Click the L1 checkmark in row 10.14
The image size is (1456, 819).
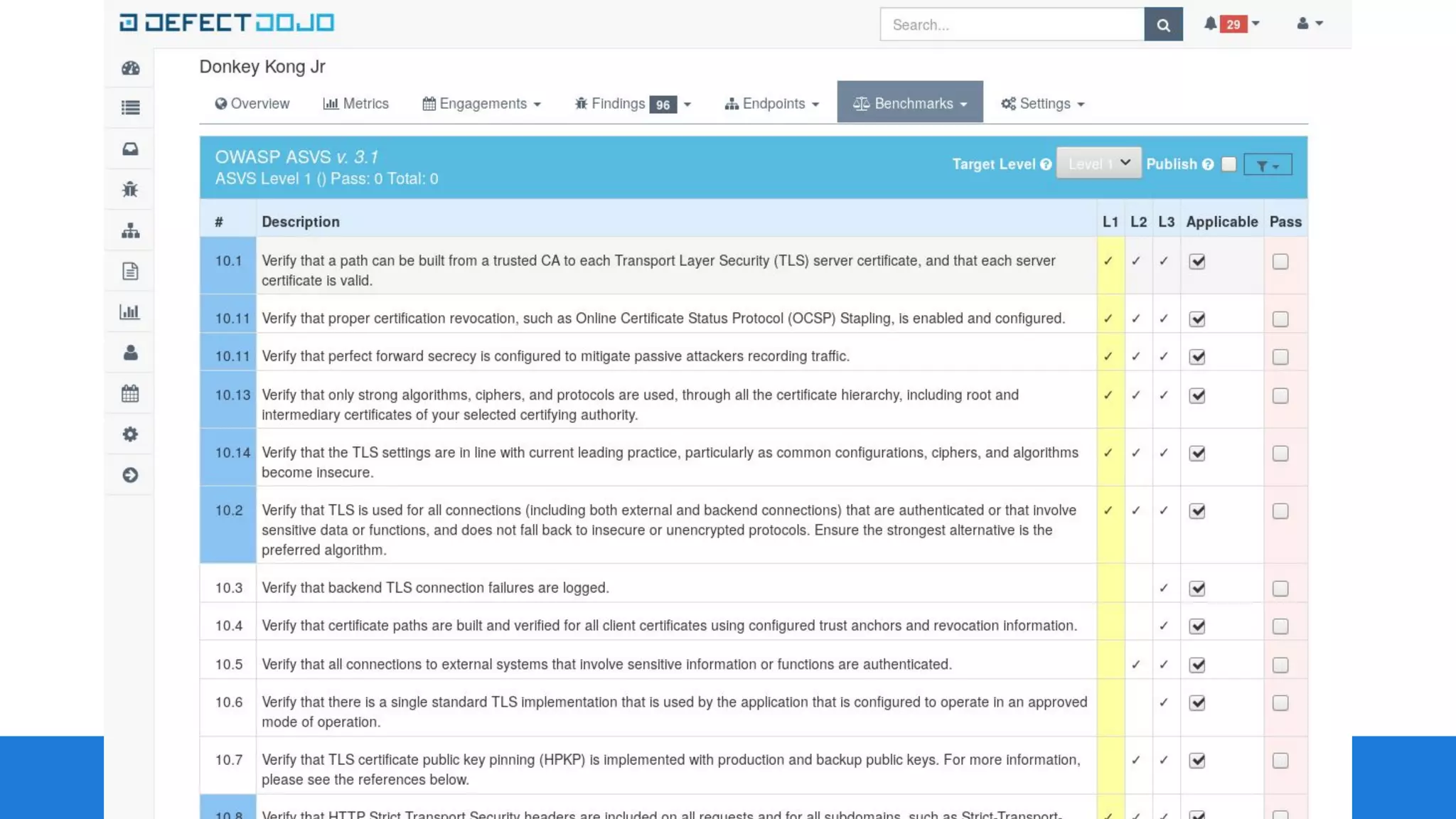(1108, 453)
